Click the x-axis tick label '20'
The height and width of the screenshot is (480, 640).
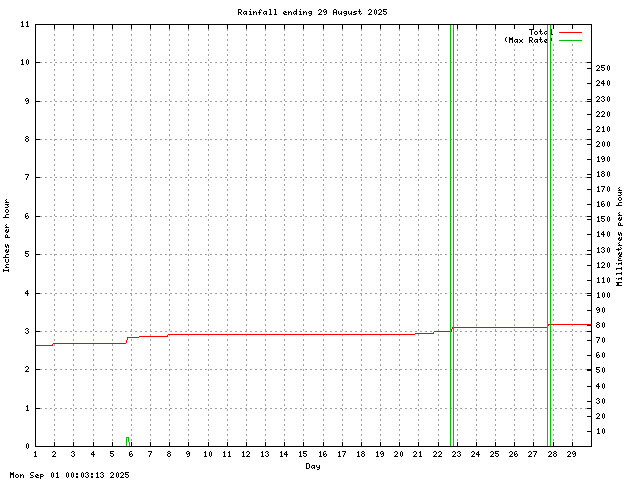pyautogui.click(x=399, y=454)
